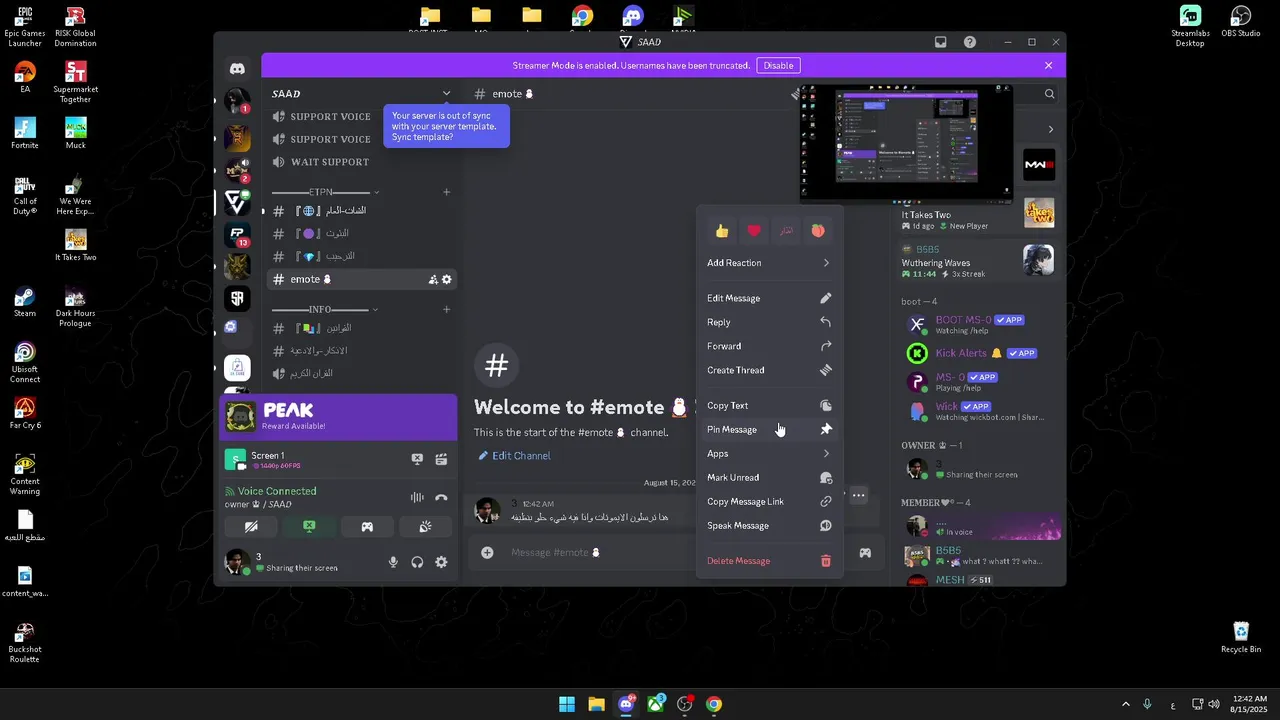Turn on camera in voice panel
Screen dimensions: 1280x720
tap(251, 527)
